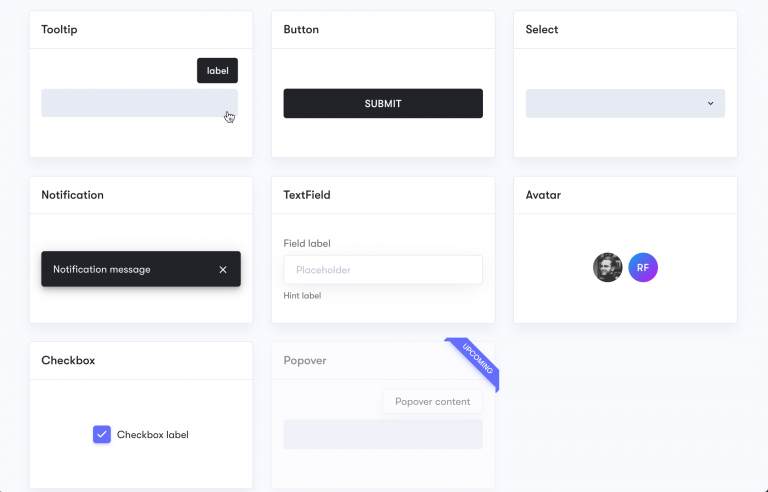Viewport: 768px width, 492px height.
Task: Click the Popover content box
Action: (x=432, y=401)
